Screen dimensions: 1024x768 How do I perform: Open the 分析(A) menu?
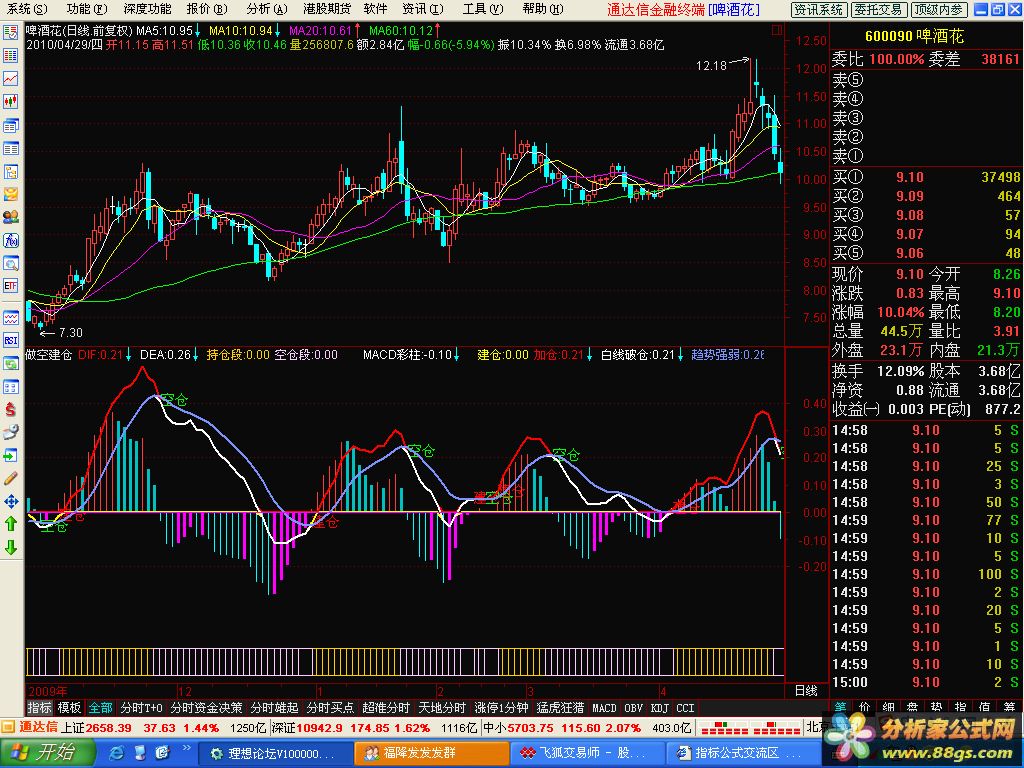[266, 9]
